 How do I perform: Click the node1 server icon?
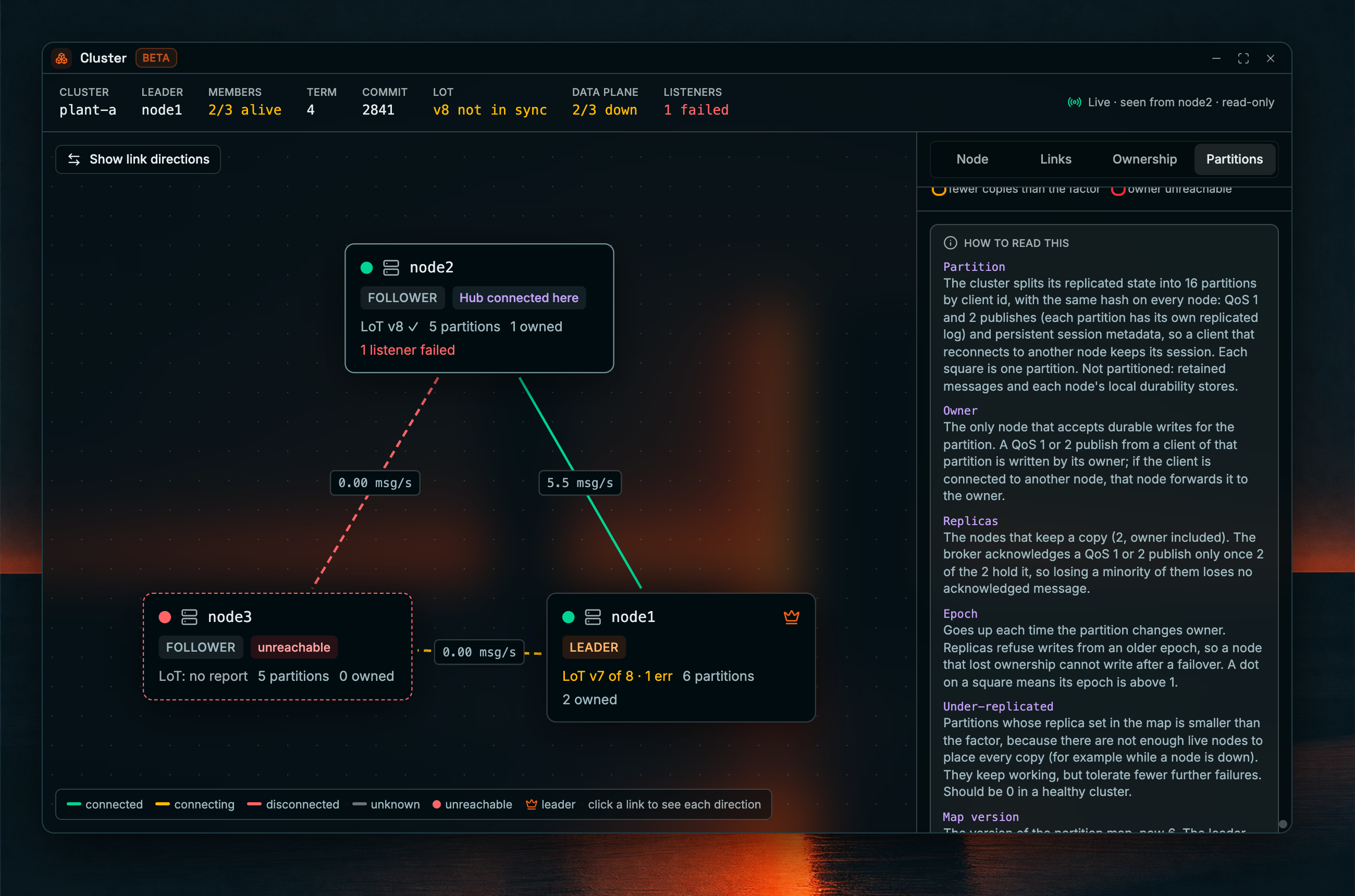[593, 617]
